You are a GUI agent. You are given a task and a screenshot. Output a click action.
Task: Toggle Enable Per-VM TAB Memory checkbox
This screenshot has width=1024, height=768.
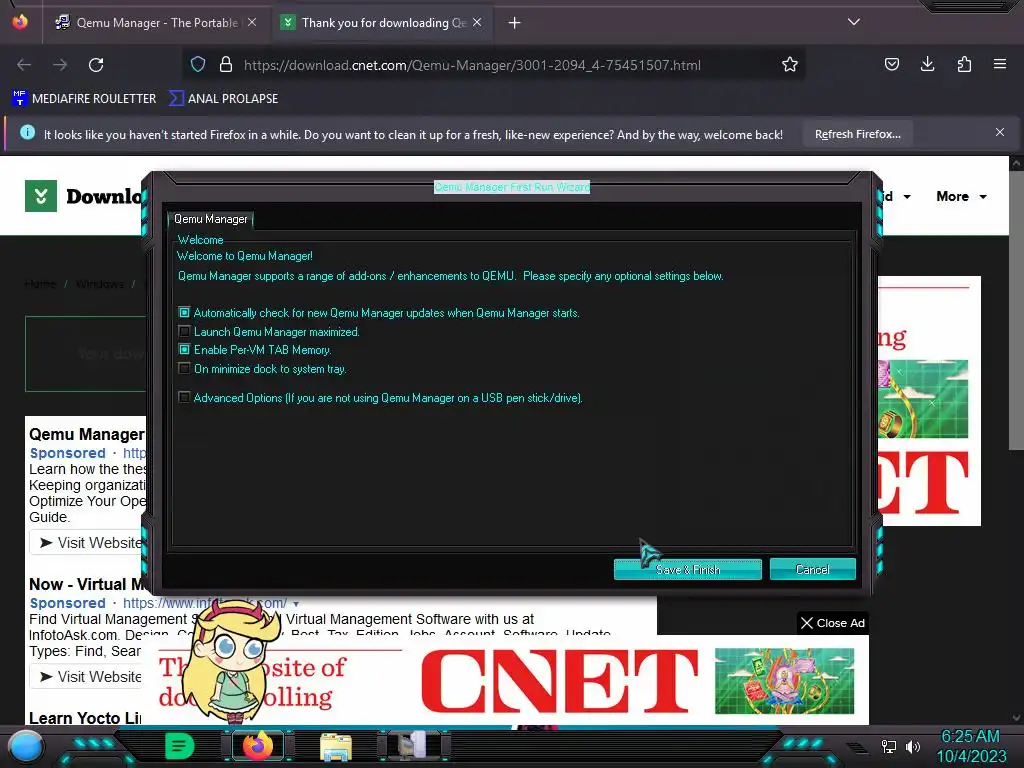(x=184, y=350)
